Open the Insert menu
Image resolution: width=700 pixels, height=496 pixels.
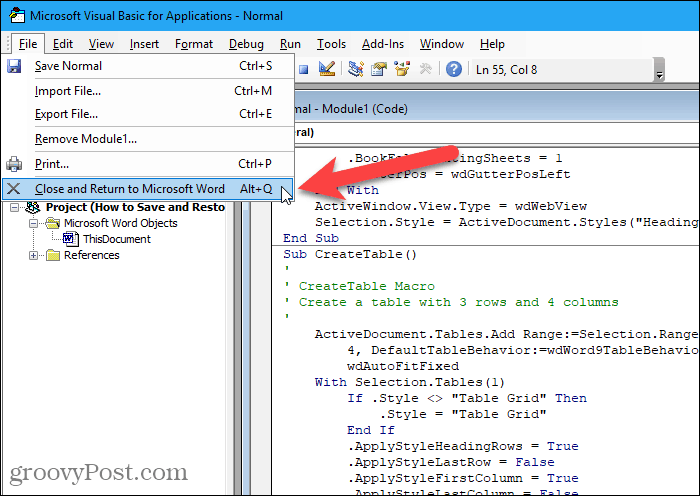(x=144, y=44)
